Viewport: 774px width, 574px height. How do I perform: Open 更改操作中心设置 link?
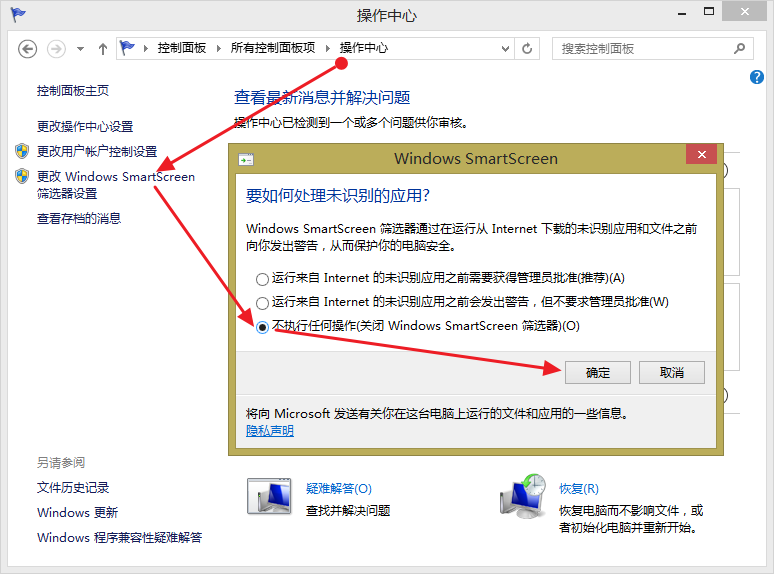(85, 127)
